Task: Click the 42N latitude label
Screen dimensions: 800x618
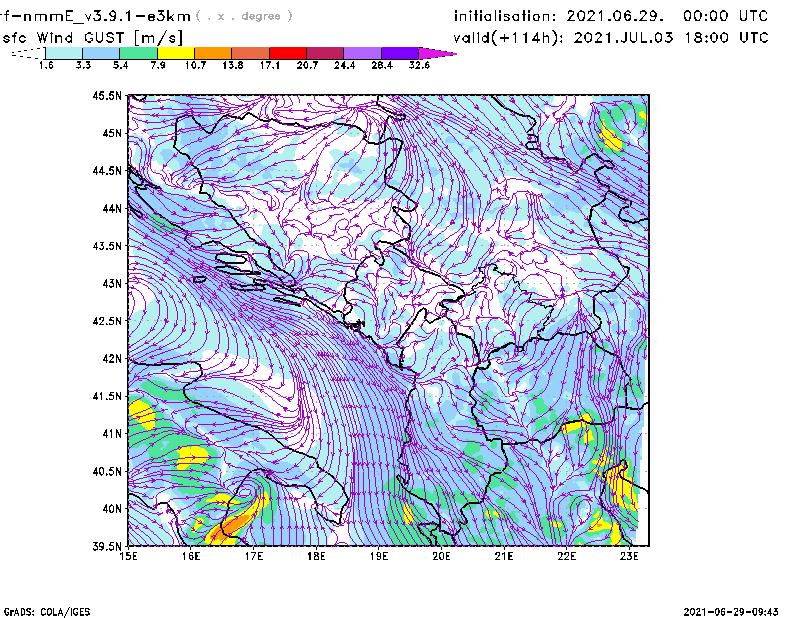Action: coord(112,359)
